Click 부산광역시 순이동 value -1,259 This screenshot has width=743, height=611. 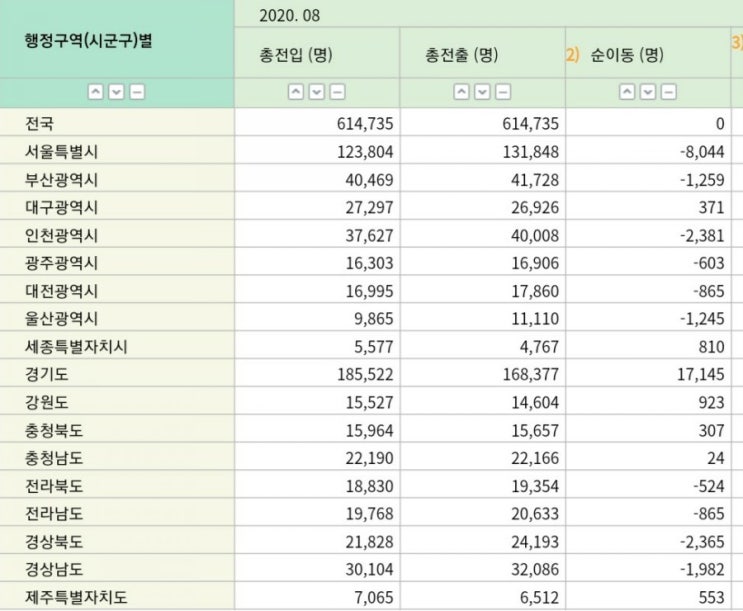[702, 180]
